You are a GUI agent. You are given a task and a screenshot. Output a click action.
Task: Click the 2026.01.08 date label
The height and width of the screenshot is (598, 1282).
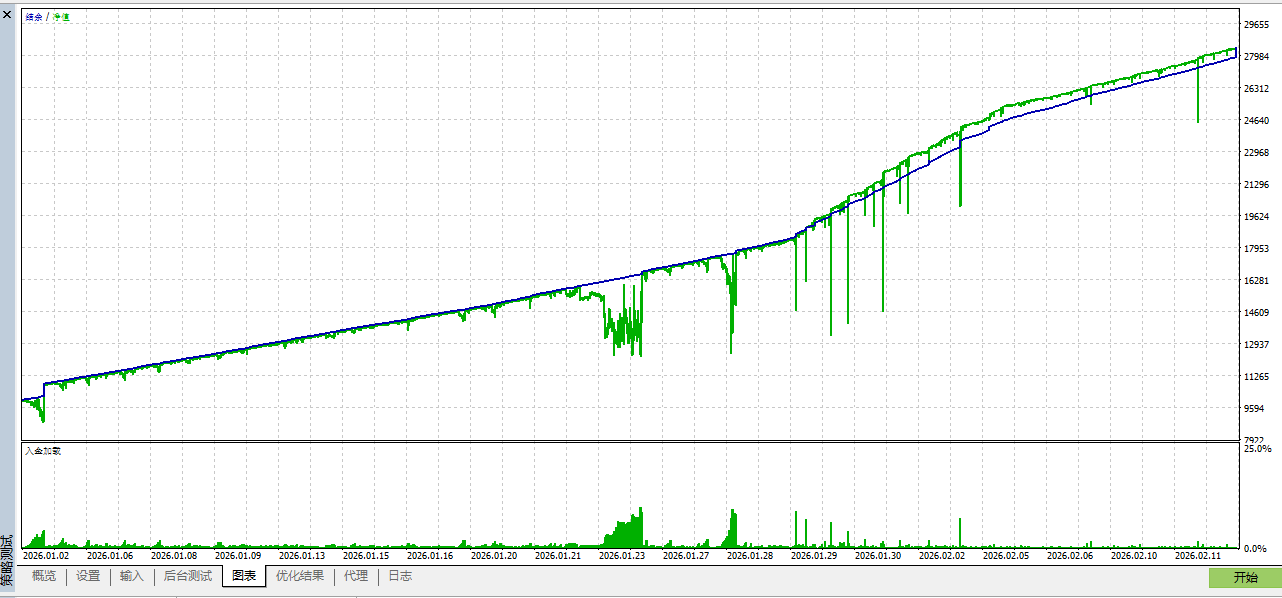point(174,555)
